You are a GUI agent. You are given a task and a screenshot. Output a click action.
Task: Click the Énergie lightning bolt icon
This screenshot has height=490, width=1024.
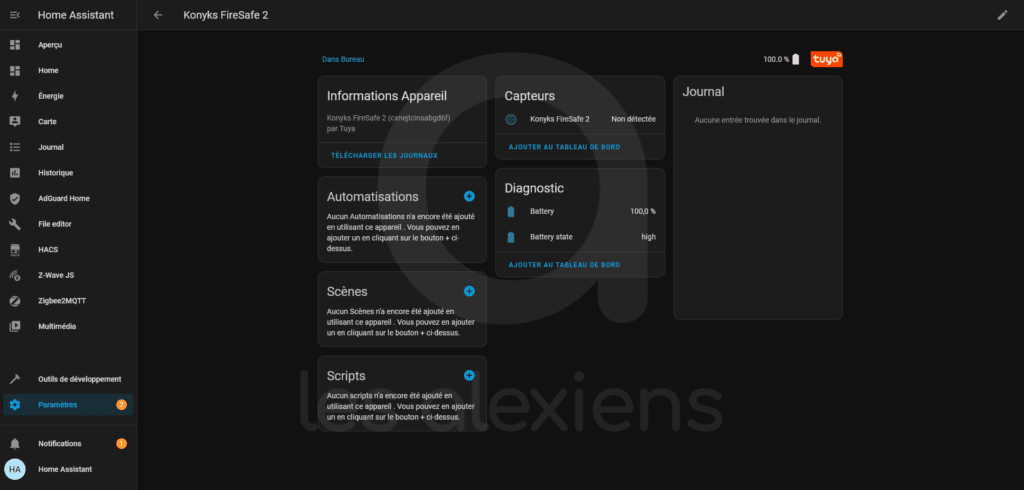pos(15,96)
